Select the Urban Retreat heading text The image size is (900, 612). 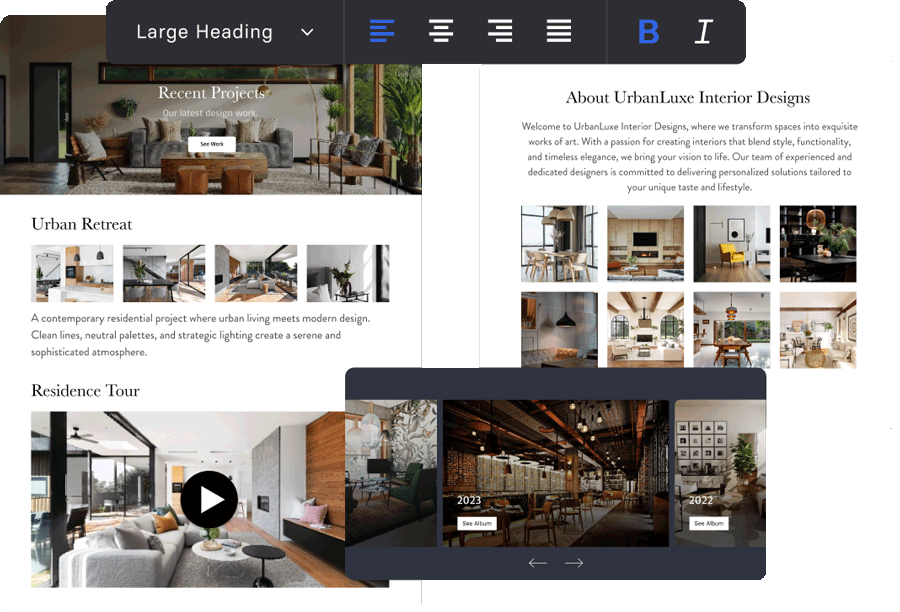(82, 224)
